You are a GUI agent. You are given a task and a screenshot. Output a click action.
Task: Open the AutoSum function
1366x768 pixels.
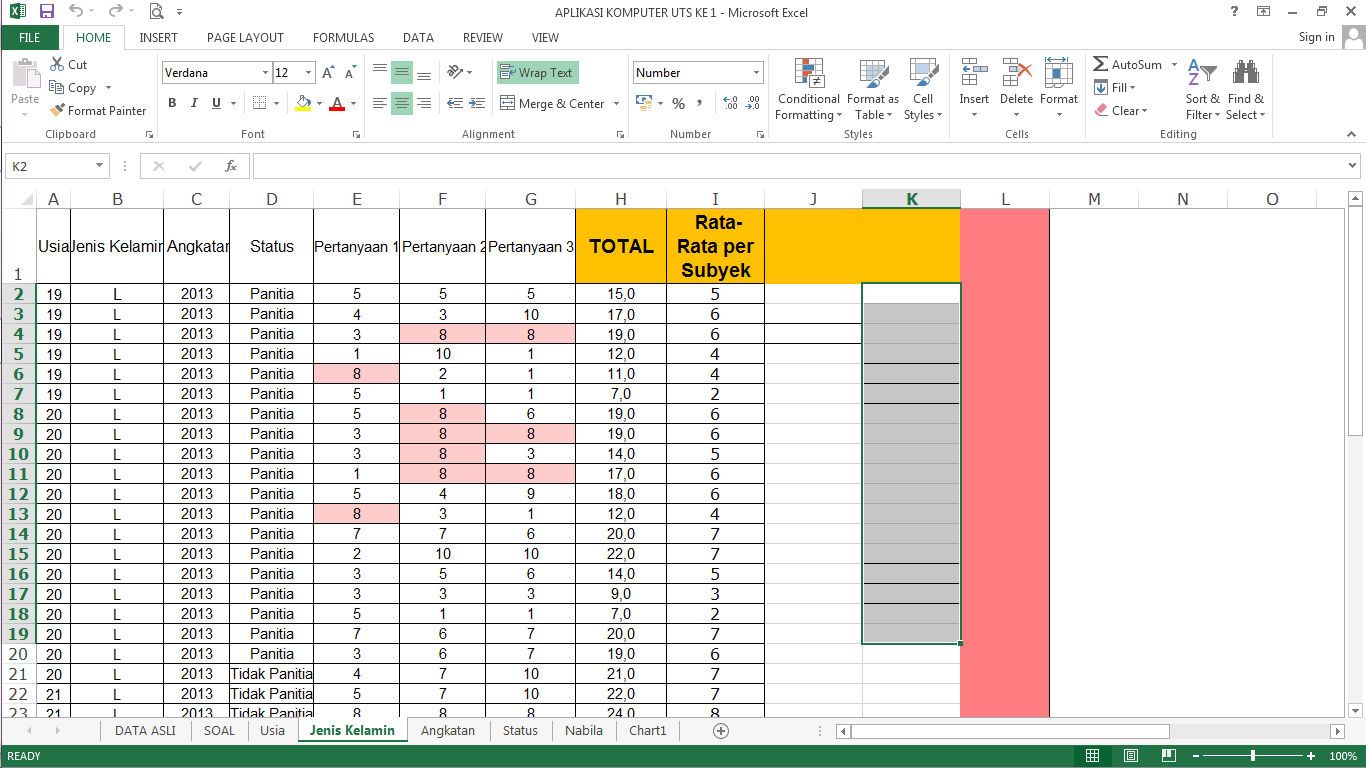tap(1128, 63)
